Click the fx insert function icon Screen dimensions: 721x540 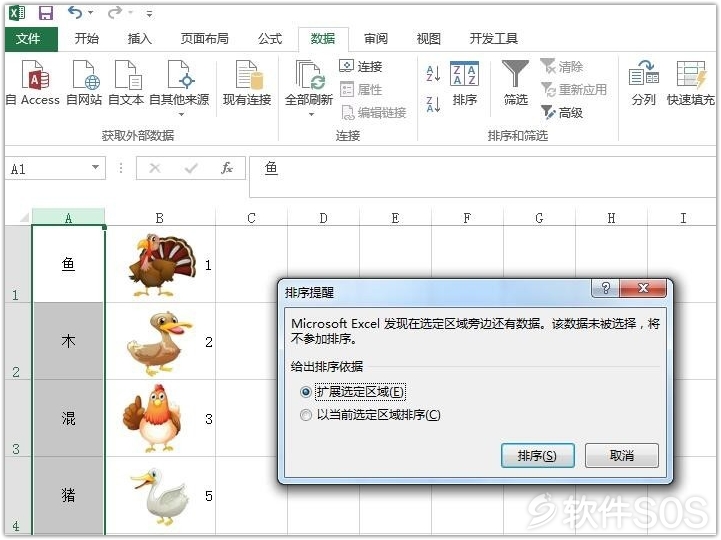click(227, 168)
